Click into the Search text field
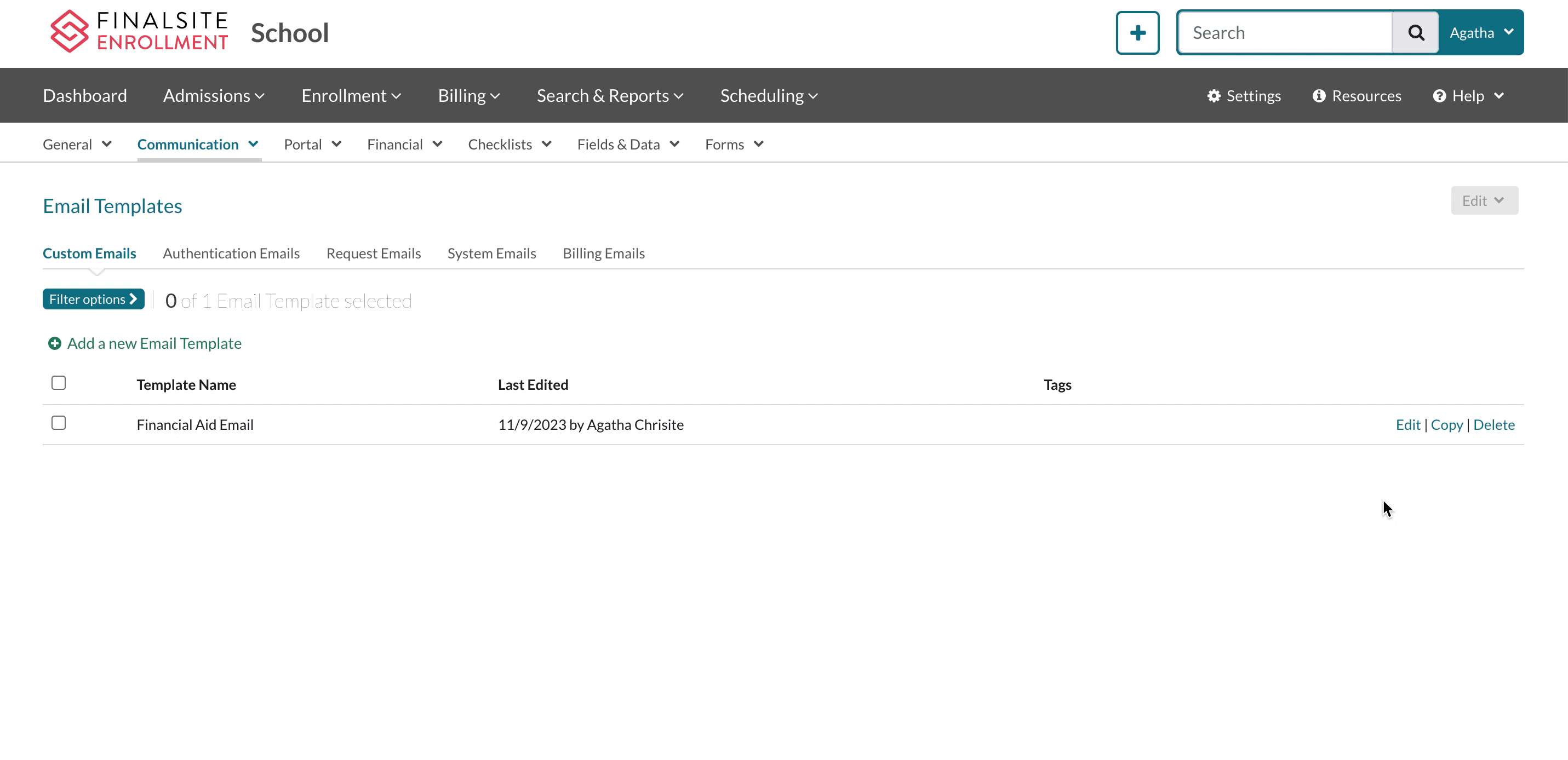This screenshot has width=1568, height=760. [x=1284, y=33]
